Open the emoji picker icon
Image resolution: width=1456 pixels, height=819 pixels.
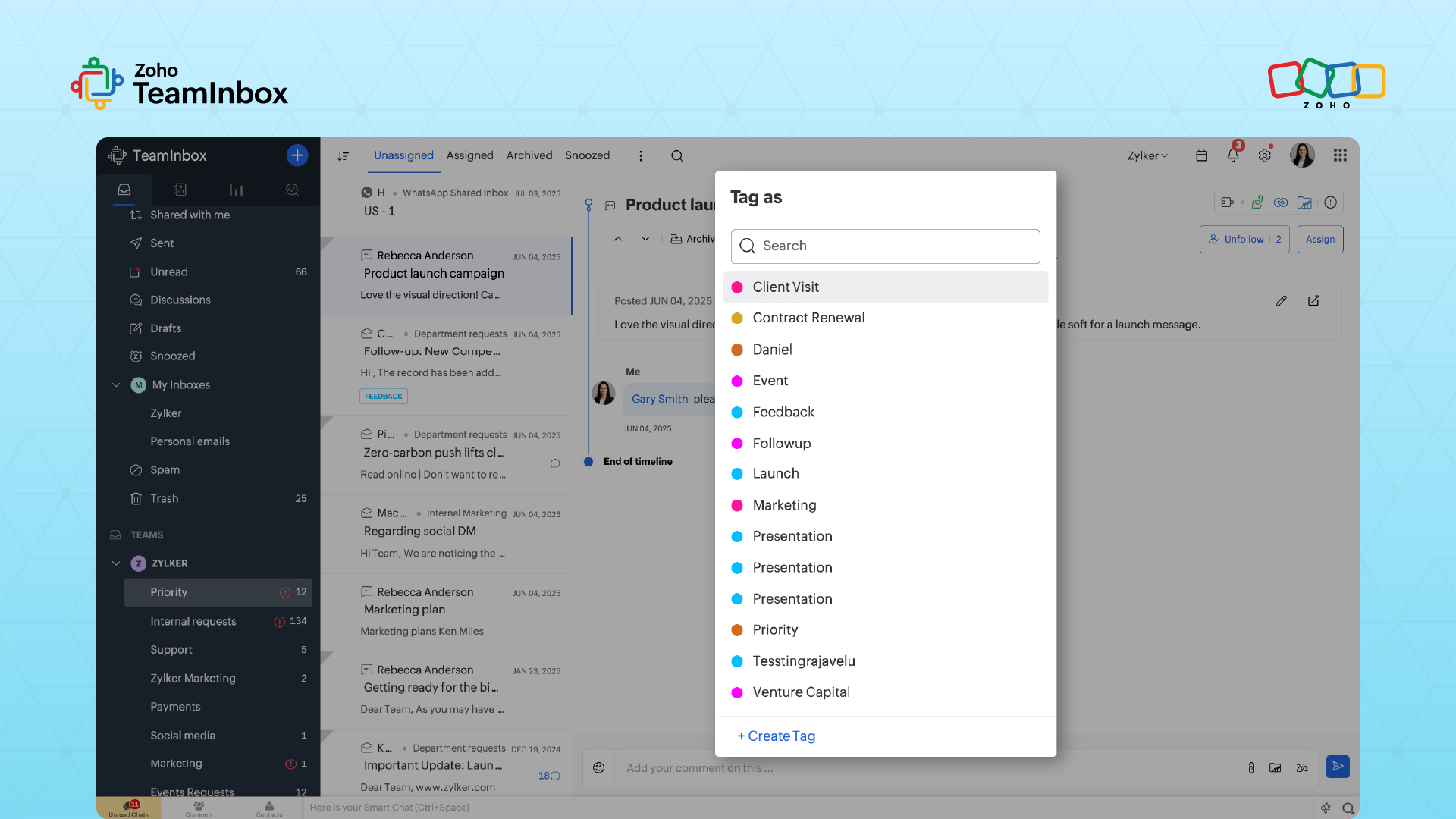[598, 767]
